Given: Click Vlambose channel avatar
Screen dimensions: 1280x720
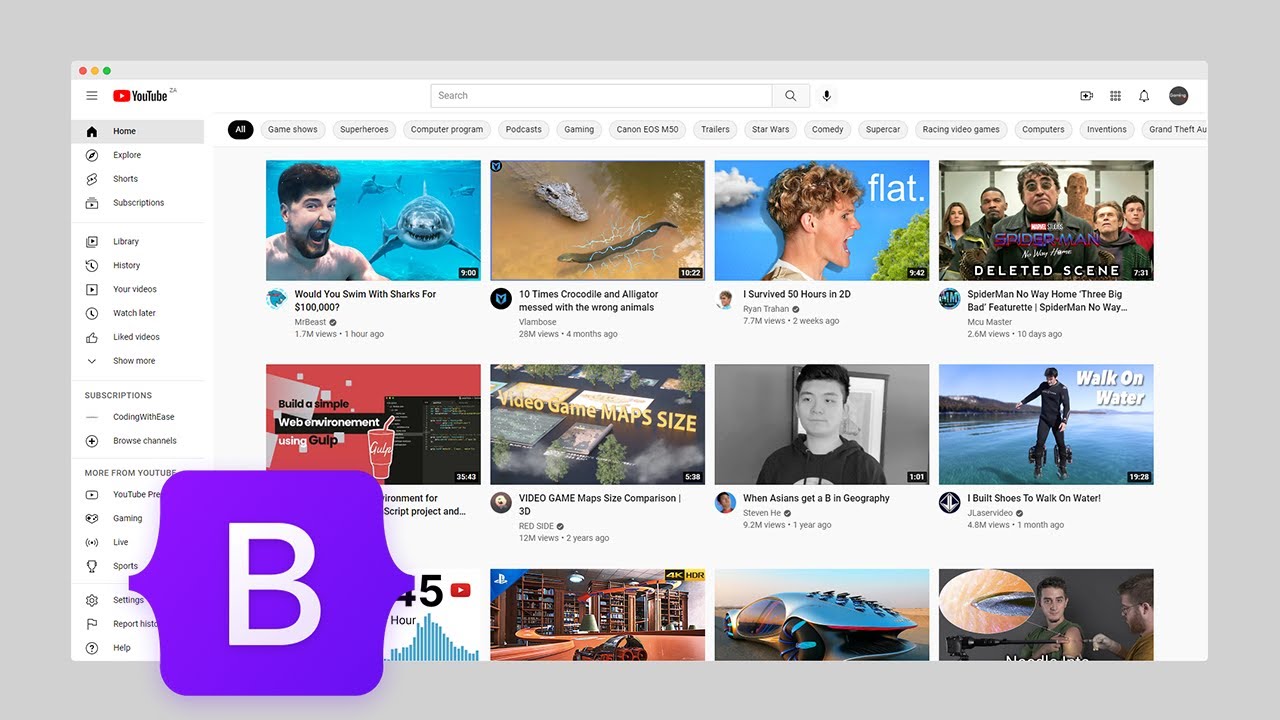Looking at the screenshot, I should point(501,299).
